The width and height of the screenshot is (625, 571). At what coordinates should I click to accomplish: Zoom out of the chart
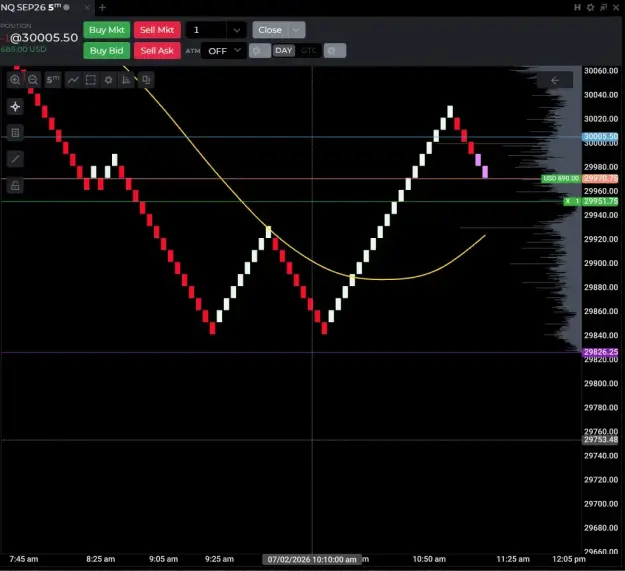pyautogui.click(x=33, y=80)
